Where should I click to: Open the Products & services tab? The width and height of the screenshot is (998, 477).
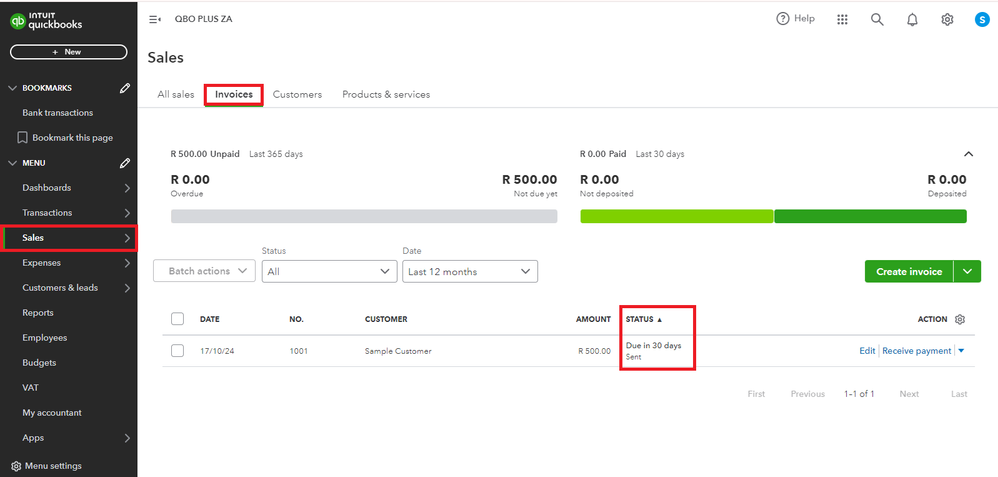(x=386, y=95)
